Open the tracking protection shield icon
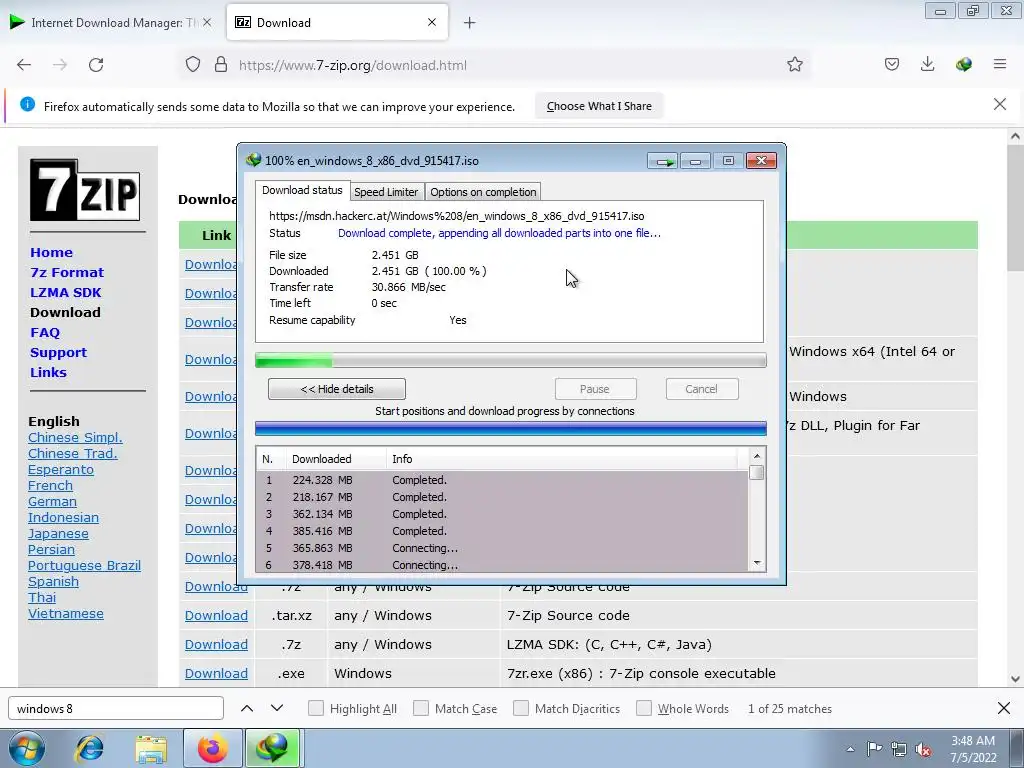The image size is (1024, 768). point(193,65)
